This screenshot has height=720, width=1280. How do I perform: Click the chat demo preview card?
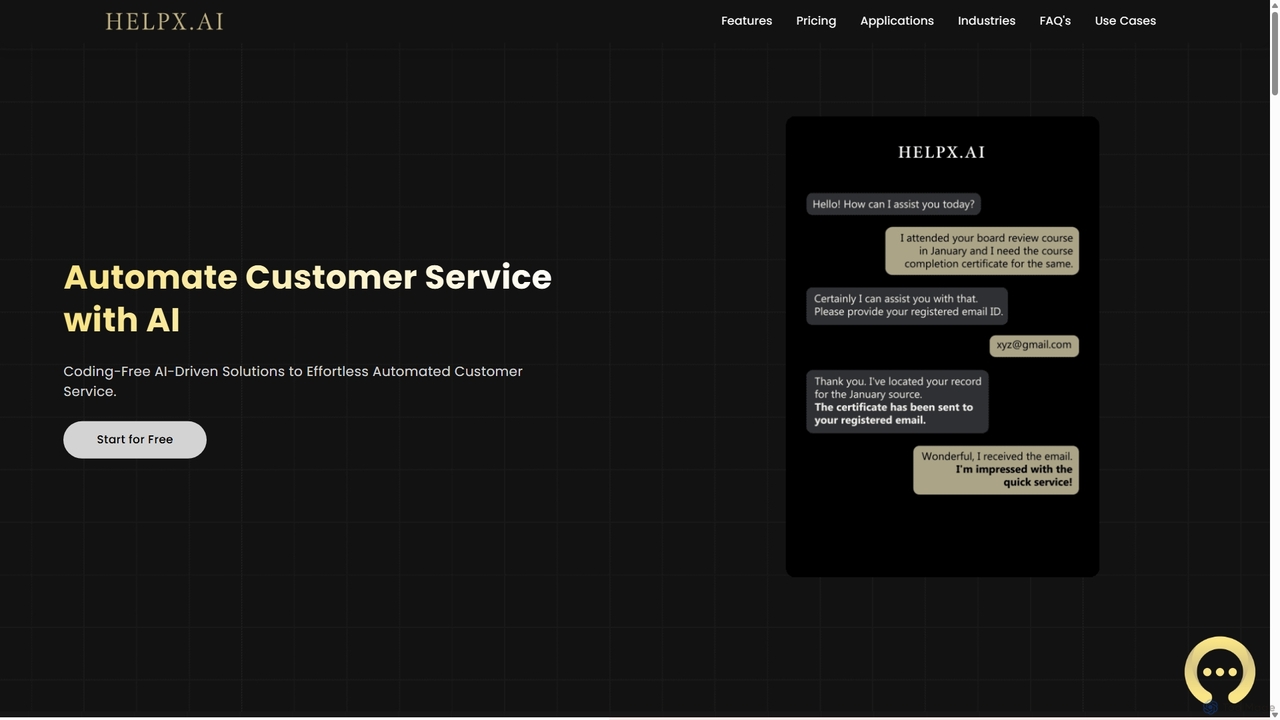coord(942,346)
